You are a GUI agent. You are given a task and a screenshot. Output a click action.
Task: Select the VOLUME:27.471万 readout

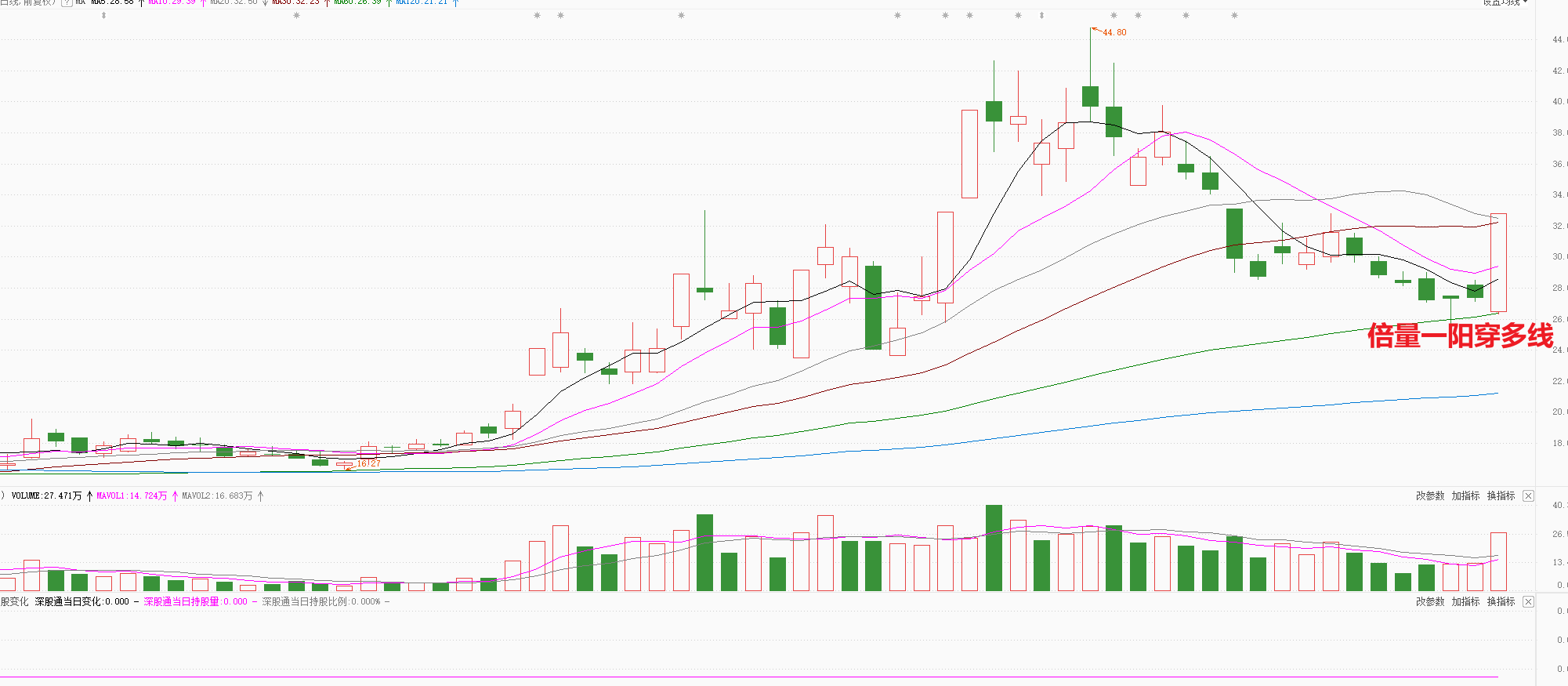coord(46,496)
